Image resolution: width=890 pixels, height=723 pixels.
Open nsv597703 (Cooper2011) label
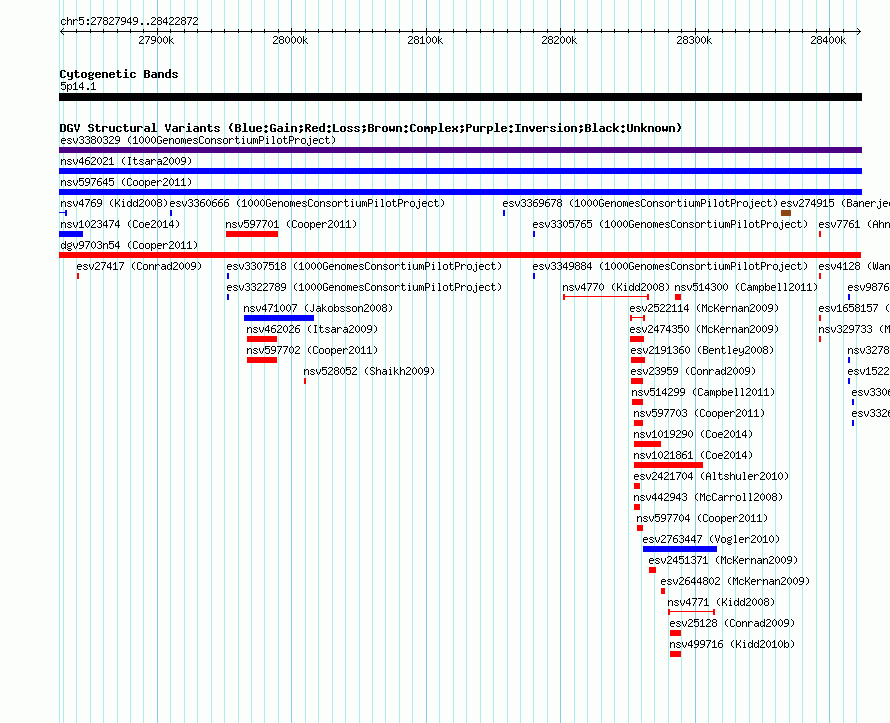point(699,413)
